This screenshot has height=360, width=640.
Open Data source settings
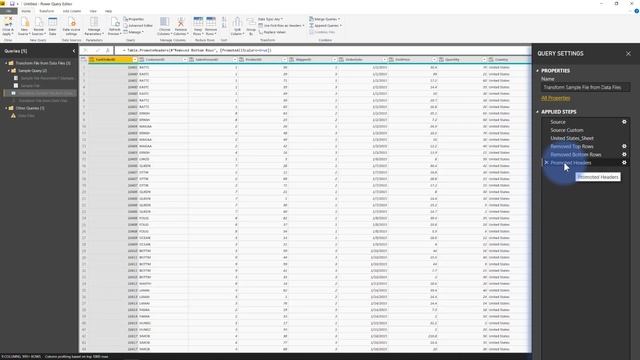tap(71, 26)
